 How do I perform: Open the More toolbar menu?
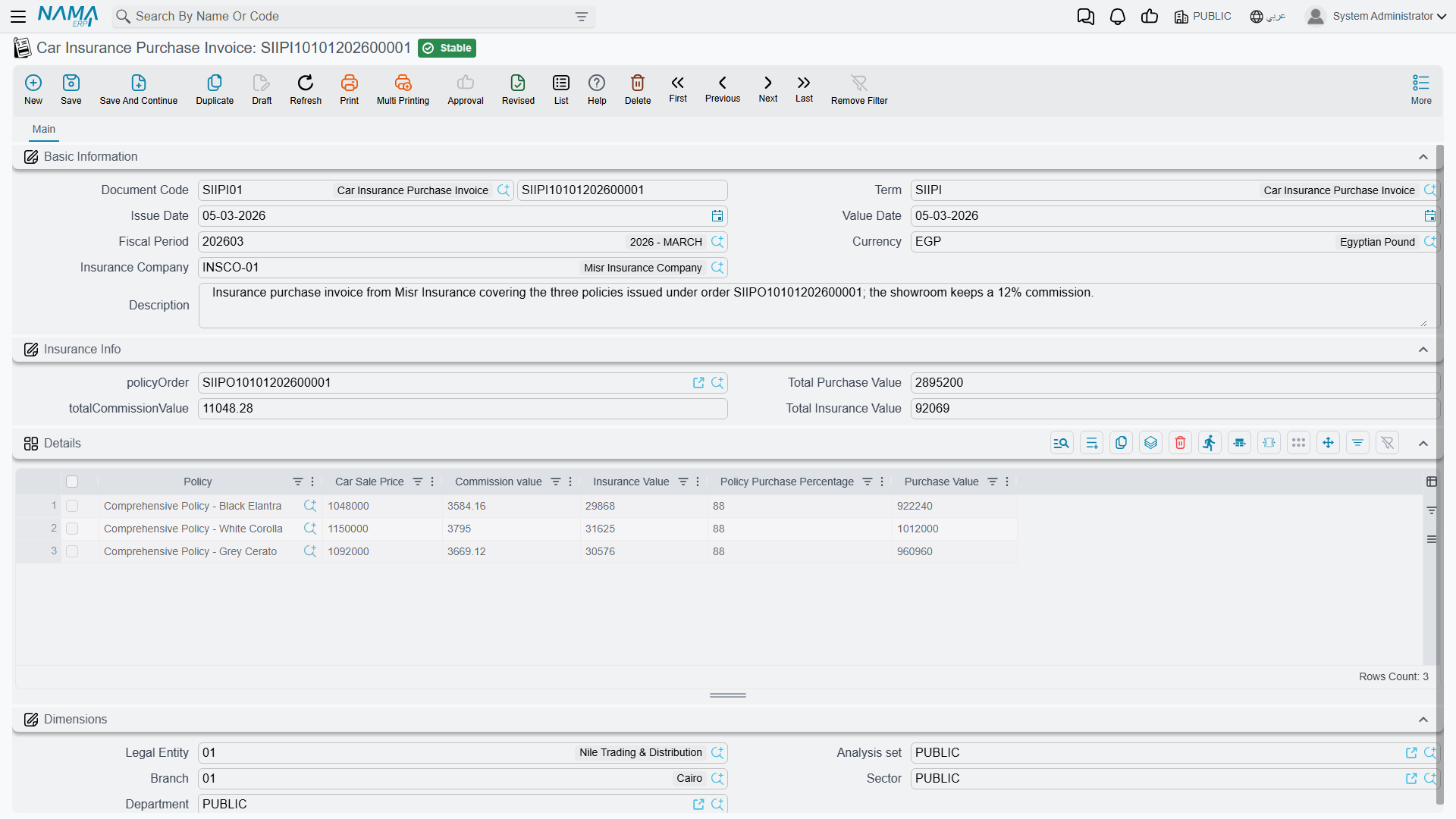1421,89
